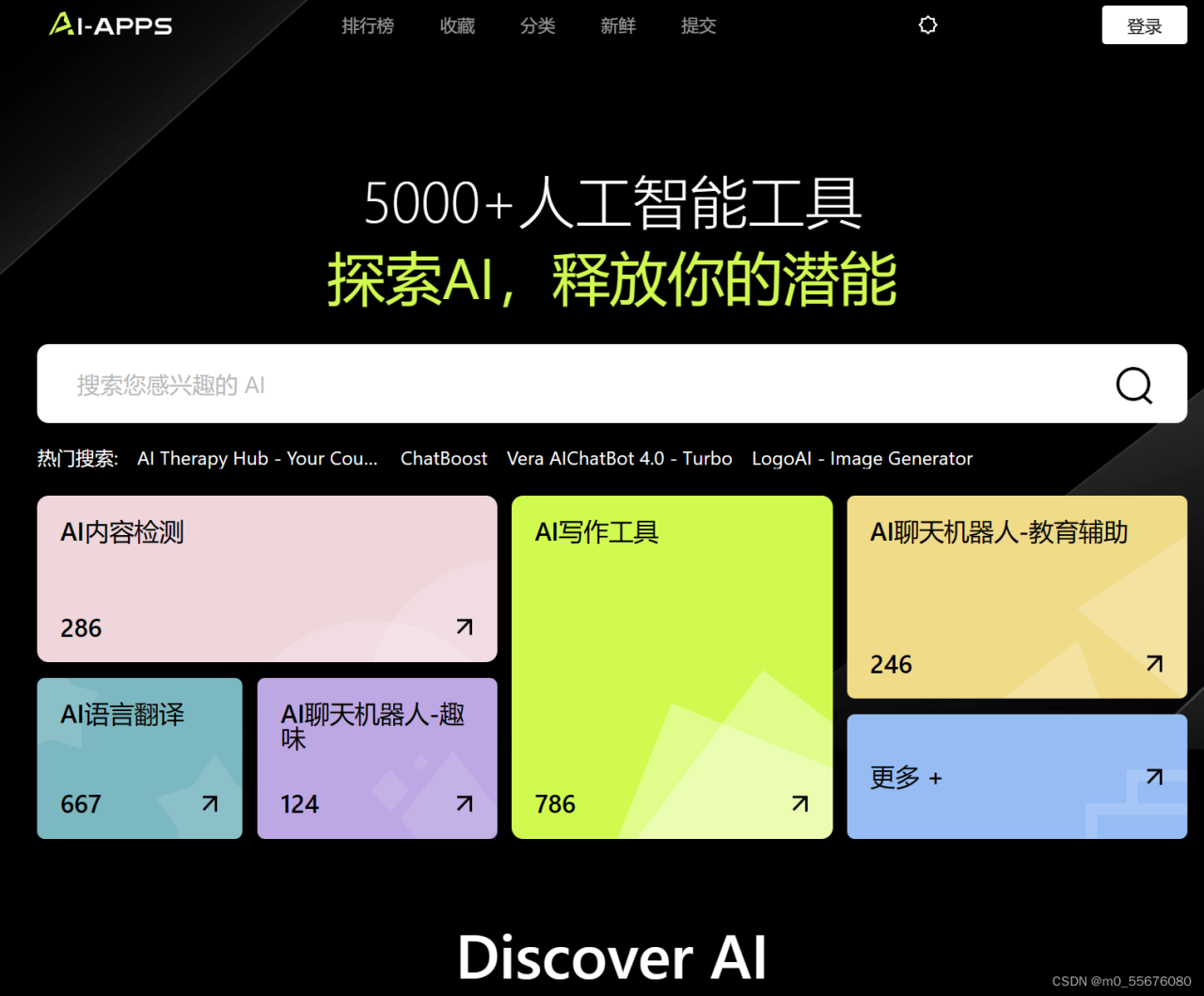The image size is (1204, 996).
Task: Click the count 786
Action: click(x=555, y=804)
